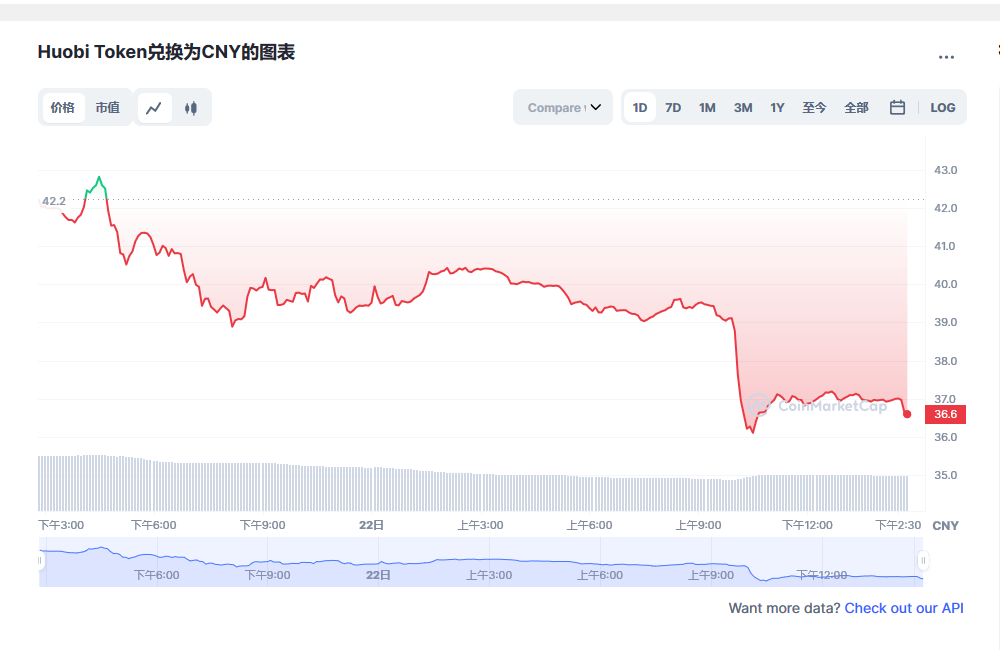Click the 35.0 y-axis label
Viewport: 1000px width, 650px height.
tap(945, 475)
